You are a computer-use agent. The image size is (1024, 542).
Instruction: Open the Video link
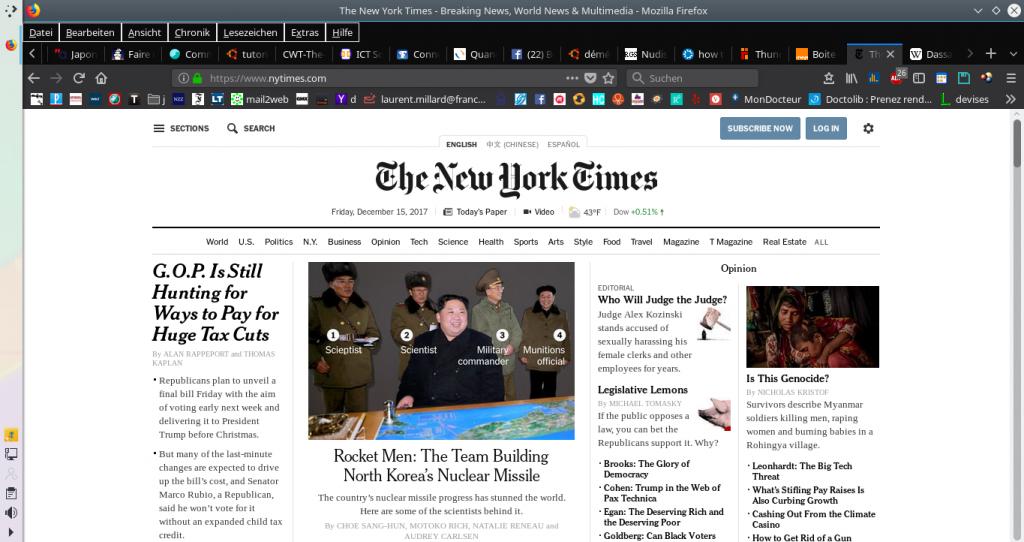(x=539, y=212)
